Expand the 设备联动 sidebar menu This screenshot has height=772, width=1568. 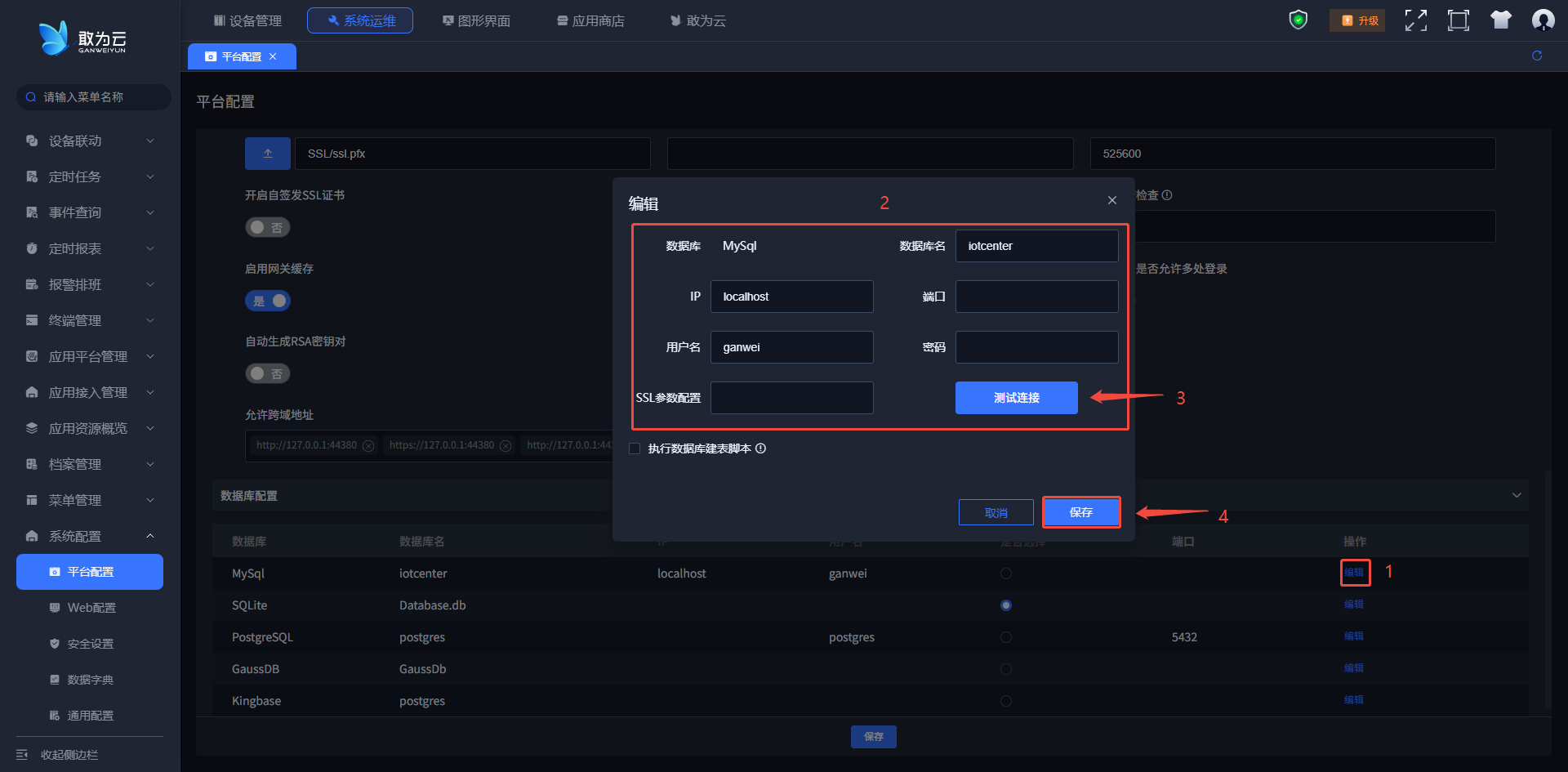(90, 141)
